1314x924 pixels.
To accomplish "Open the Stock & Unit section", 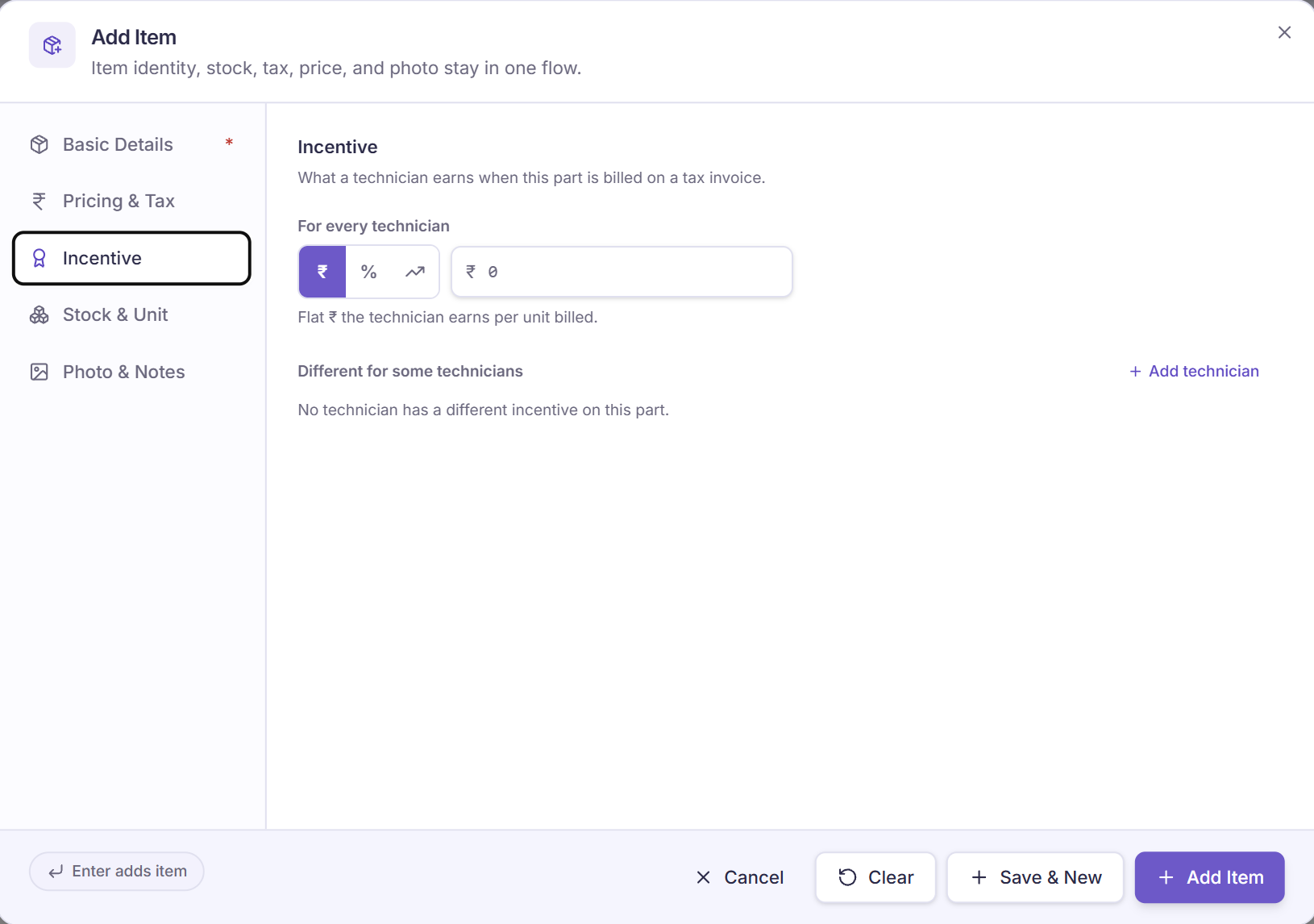I will click(131, 314).
